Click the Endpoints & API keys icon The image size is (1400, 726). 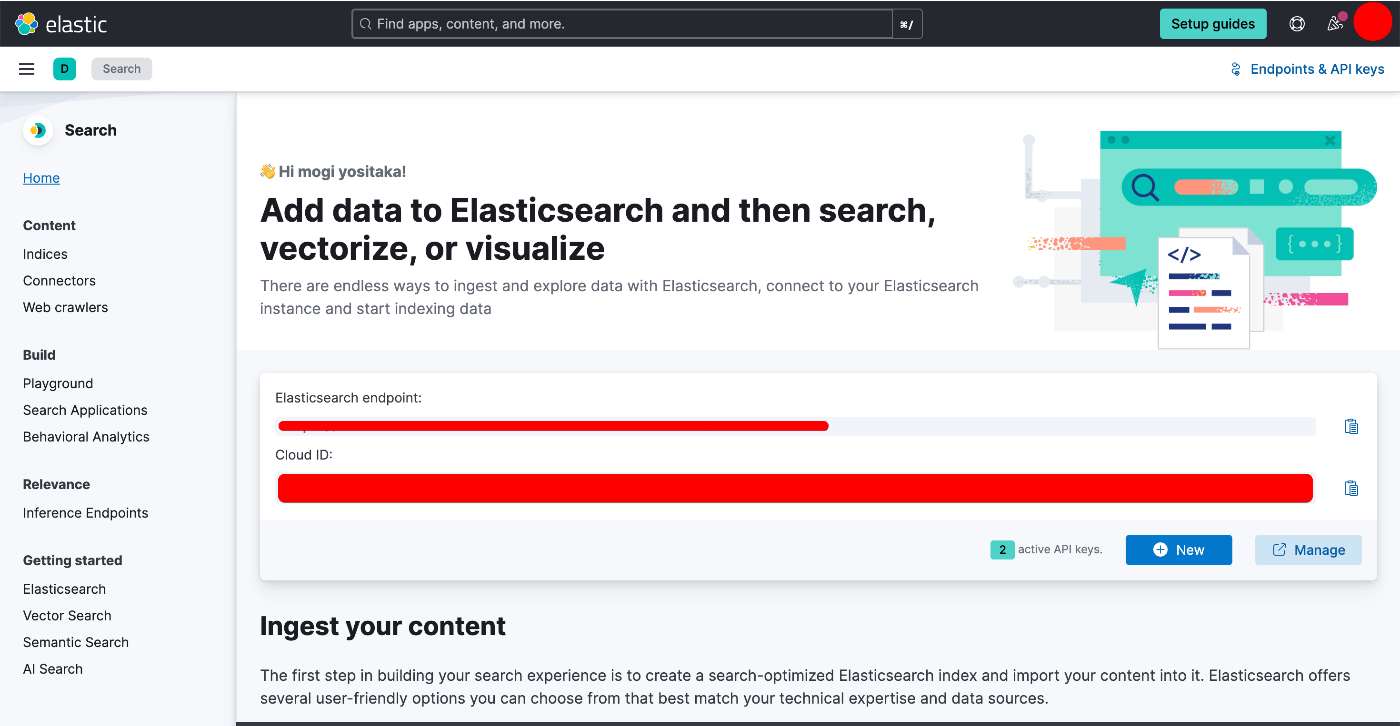coord(1235,69)
